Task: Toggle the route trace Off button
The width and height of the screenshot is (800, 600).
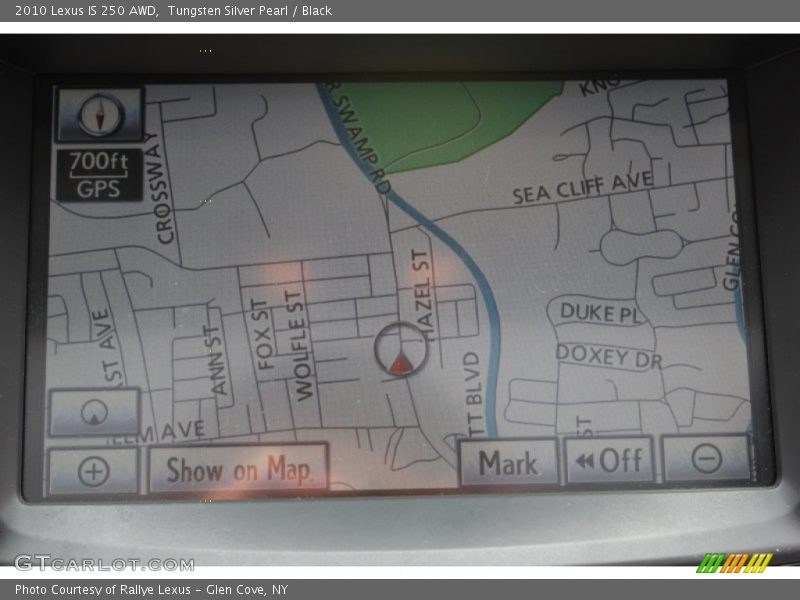Action: (x=610, y=460)
